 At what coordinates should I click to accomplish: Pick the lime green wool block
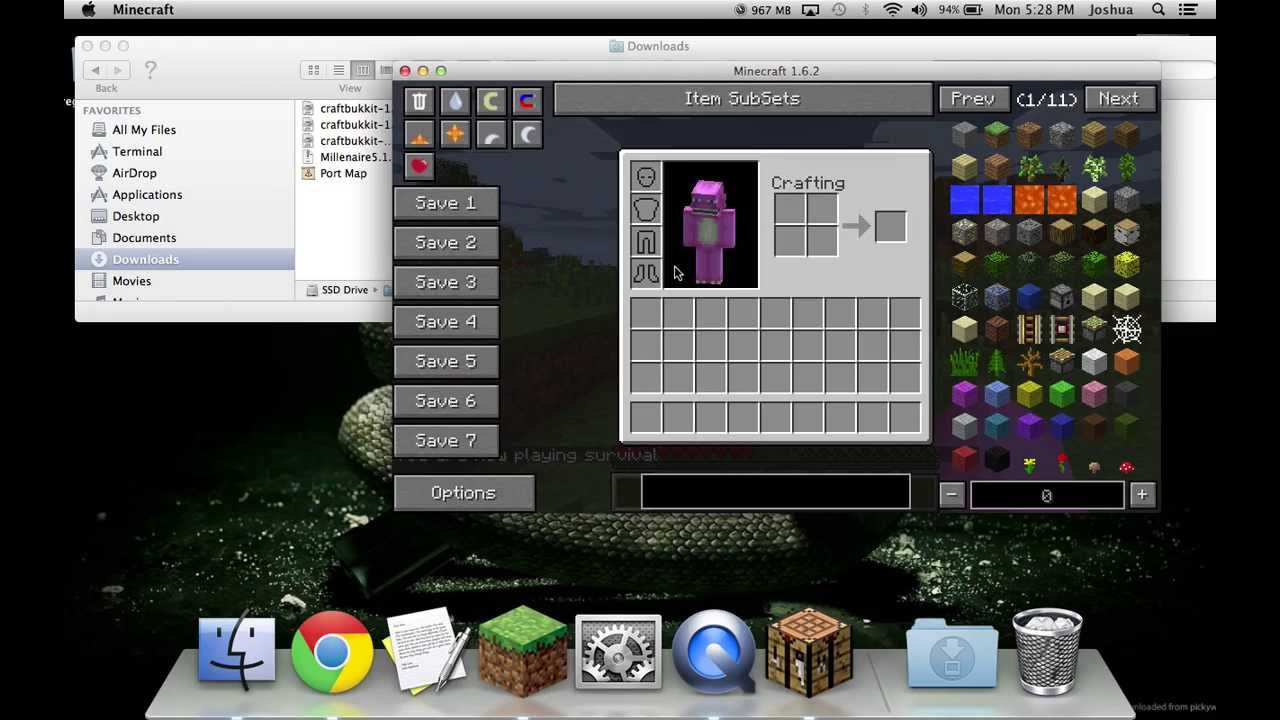[x=1062, y=395]
